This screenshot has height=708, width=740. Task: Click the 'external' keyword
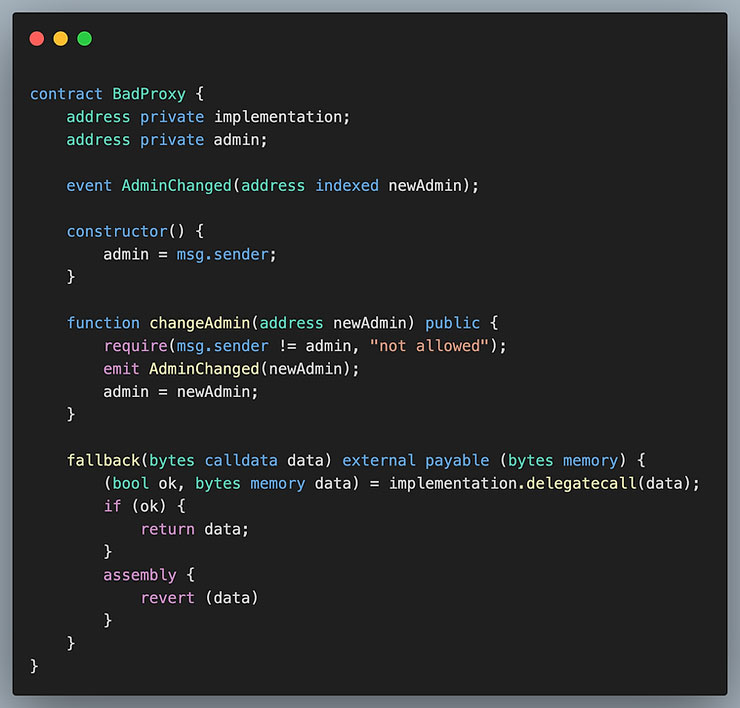379,460
